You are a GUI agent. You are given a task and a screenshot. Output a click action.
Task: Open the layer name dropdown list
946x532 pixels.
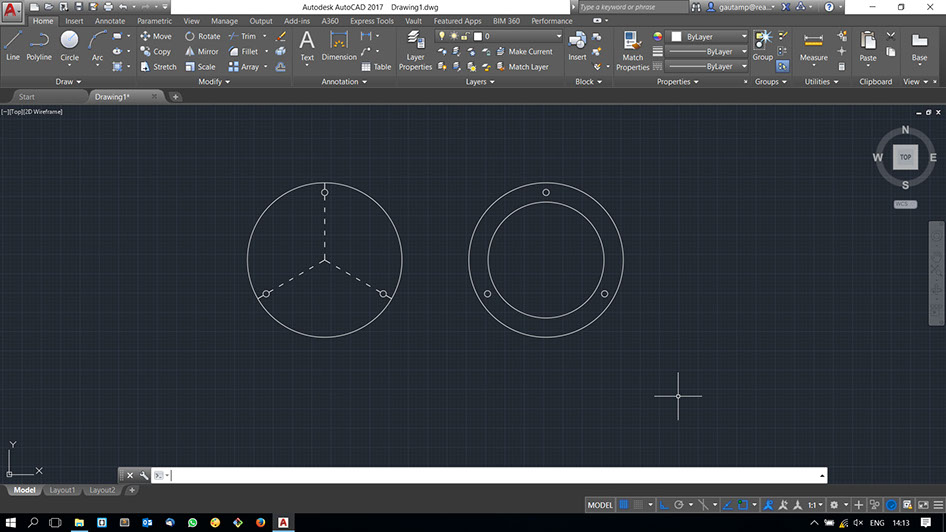(520, 36)
